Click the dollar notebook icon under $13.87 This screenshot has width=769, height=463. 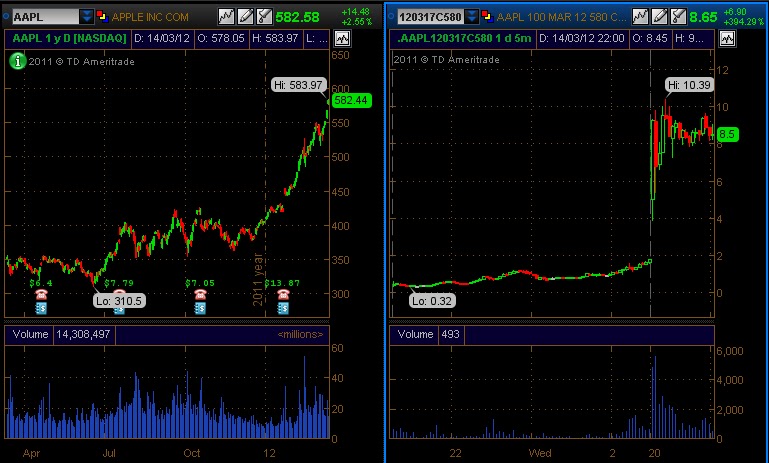click(x=283, y=308)
